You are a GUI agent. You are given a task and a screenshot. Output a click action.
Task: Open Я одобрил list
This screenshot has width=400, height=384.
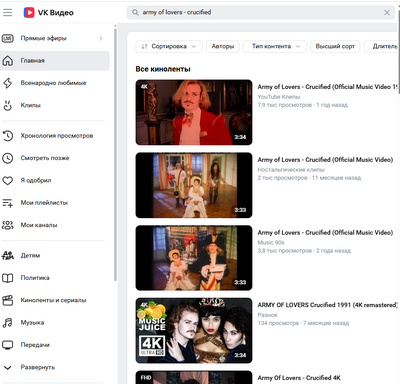click(x=55, y=180)
